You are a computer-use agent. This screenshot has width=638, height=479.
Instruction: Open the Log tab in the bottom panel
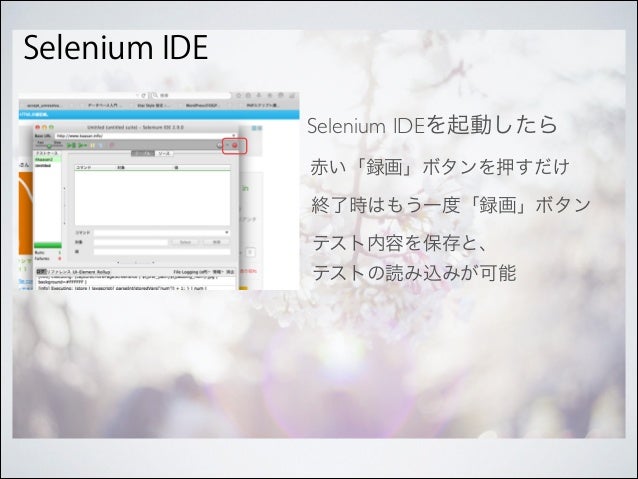(41, 272)
